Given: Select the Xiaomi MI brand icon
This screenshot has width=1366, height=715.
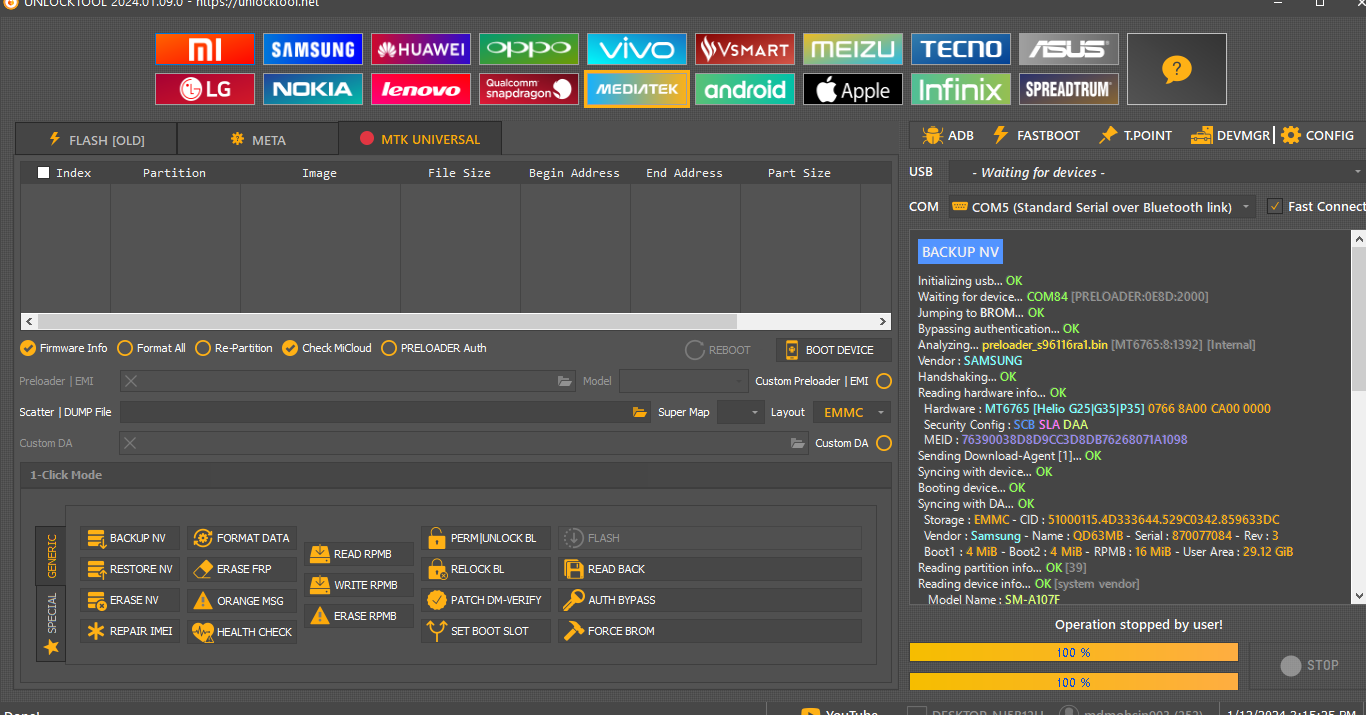Looking at the screenshot, I should 205,49.
